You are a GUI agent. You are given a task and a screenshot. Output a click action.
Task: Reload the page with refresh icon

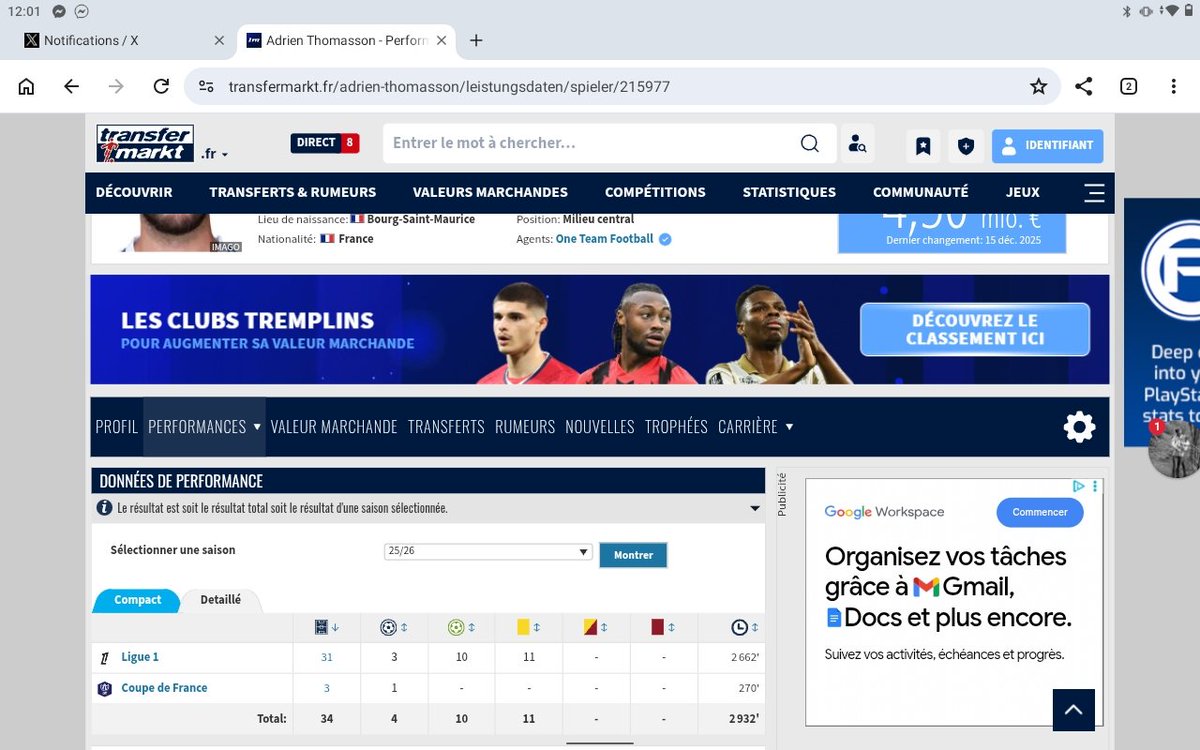(161, 86)
